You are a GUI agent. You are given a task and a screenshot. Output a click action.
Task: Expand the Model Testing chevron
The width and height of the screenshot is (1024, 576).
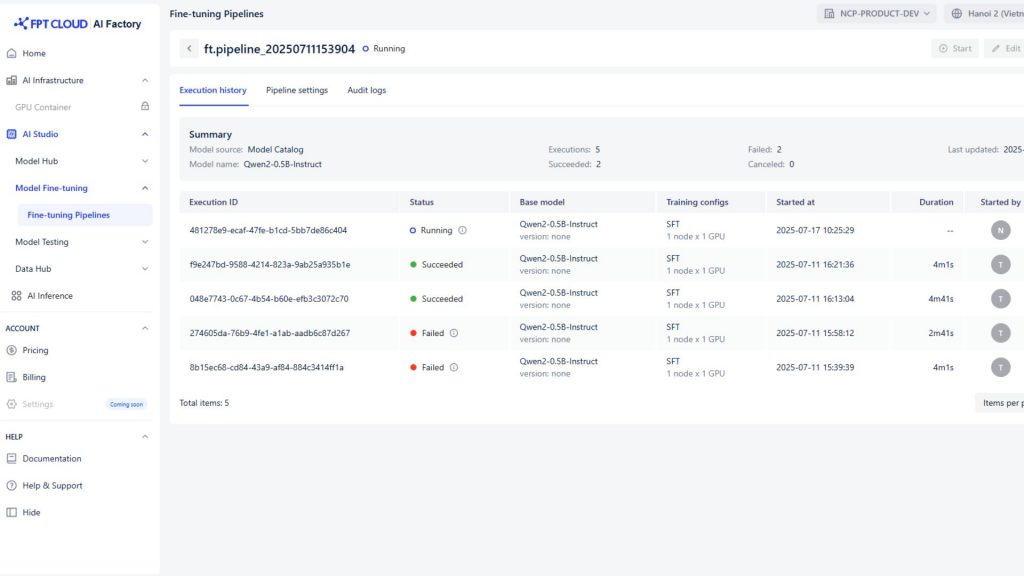pos(145,242)
